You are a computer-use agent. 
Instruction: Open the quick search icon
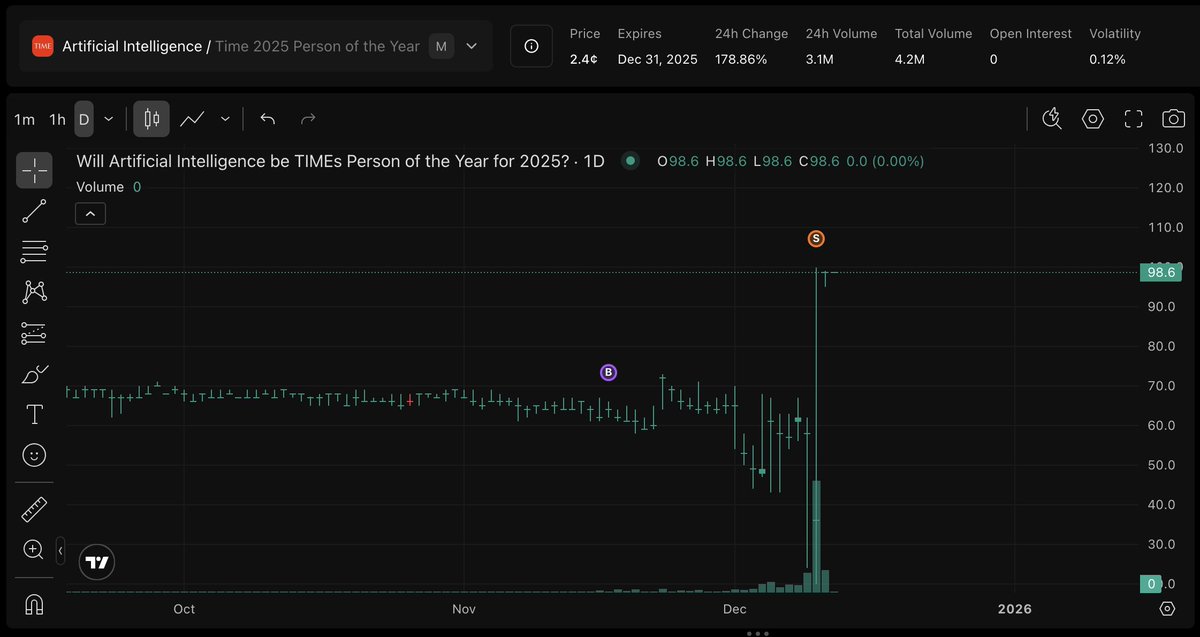[1052, 119]
